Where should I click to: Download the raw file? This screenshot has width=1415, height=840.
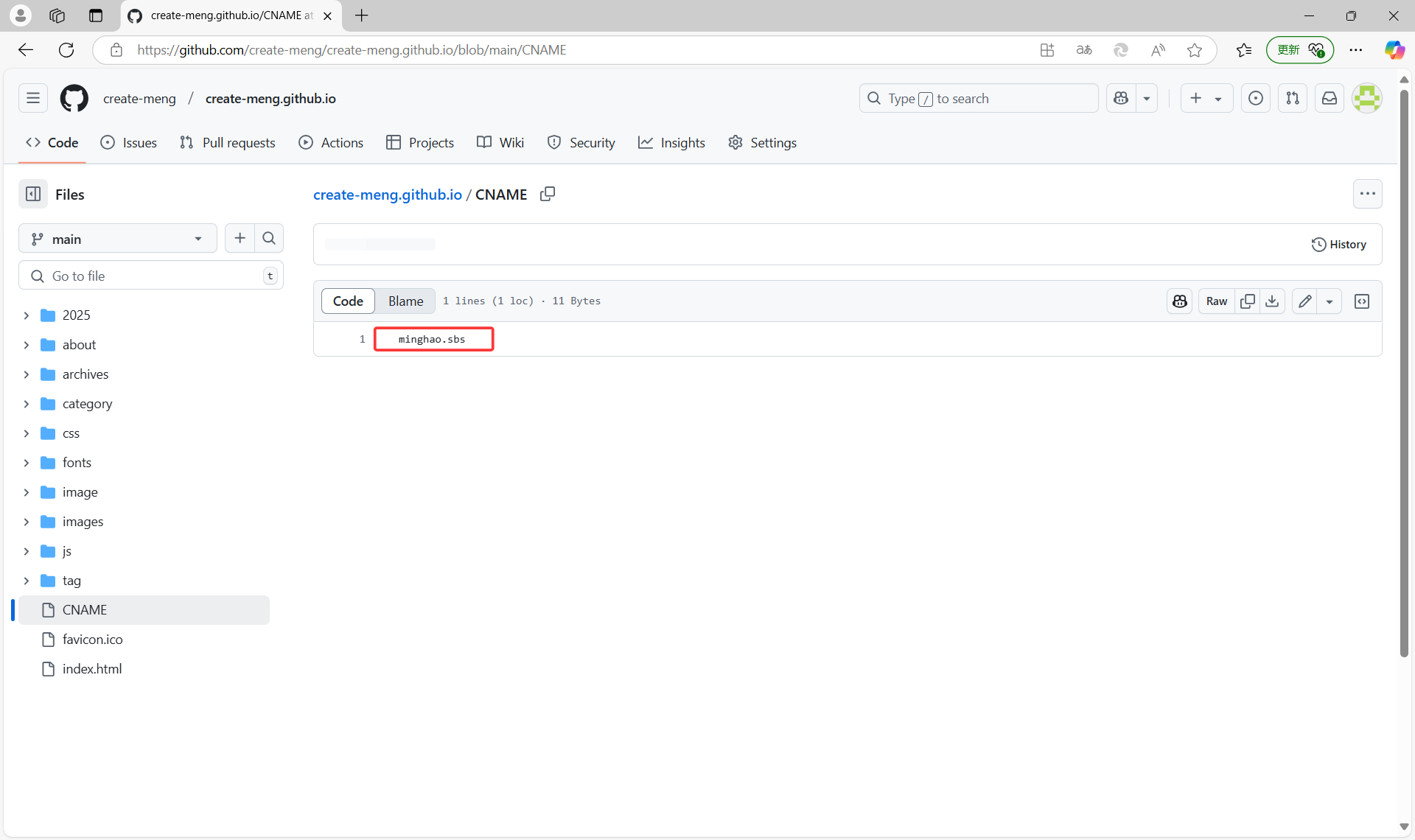tap(1272, 301)
